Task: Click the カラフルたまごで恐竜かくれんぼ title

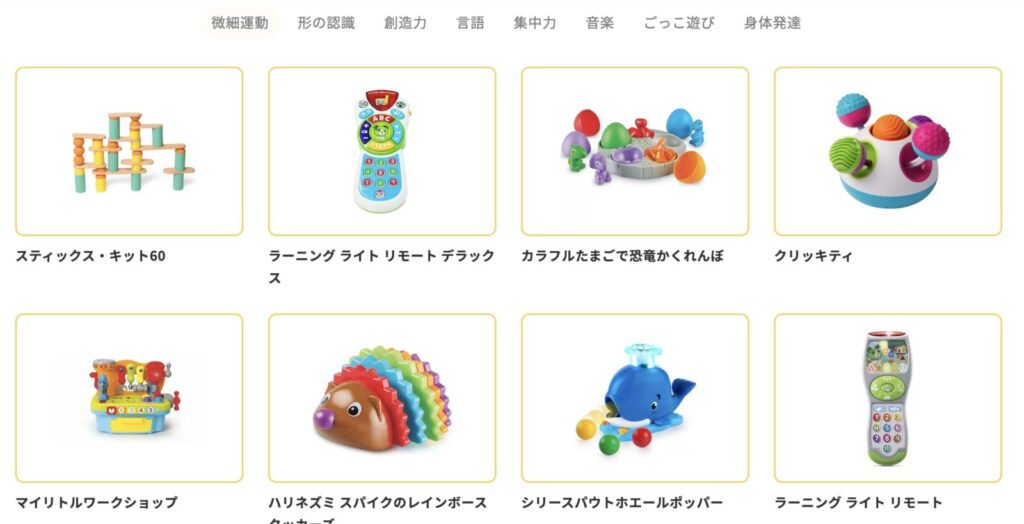Action: pyautogui.click(x=622, y=256)
